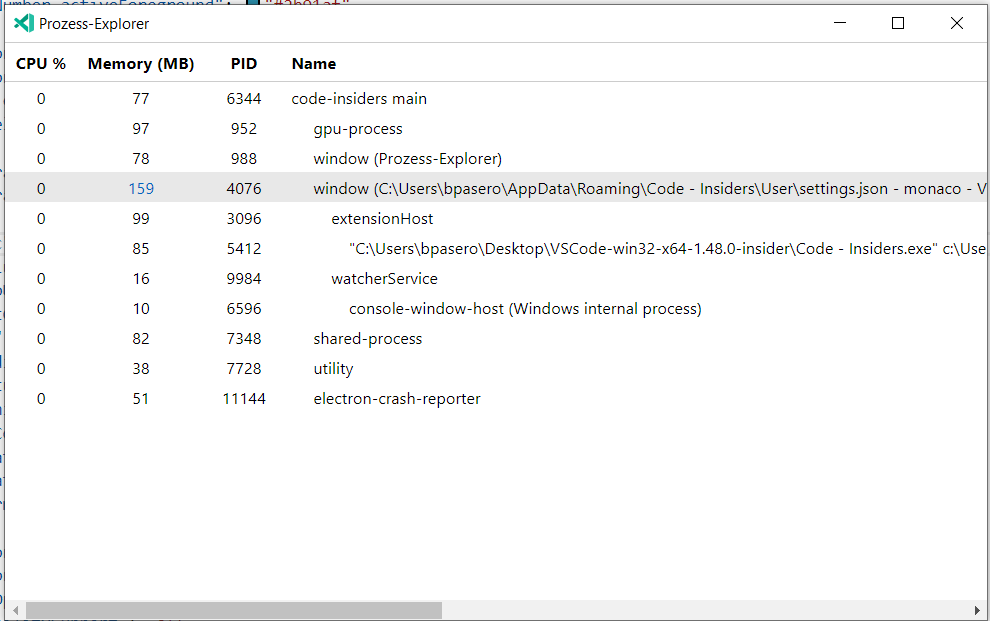
Task: Click memory value 10 of console-window-host
Action: click(141, 309)
